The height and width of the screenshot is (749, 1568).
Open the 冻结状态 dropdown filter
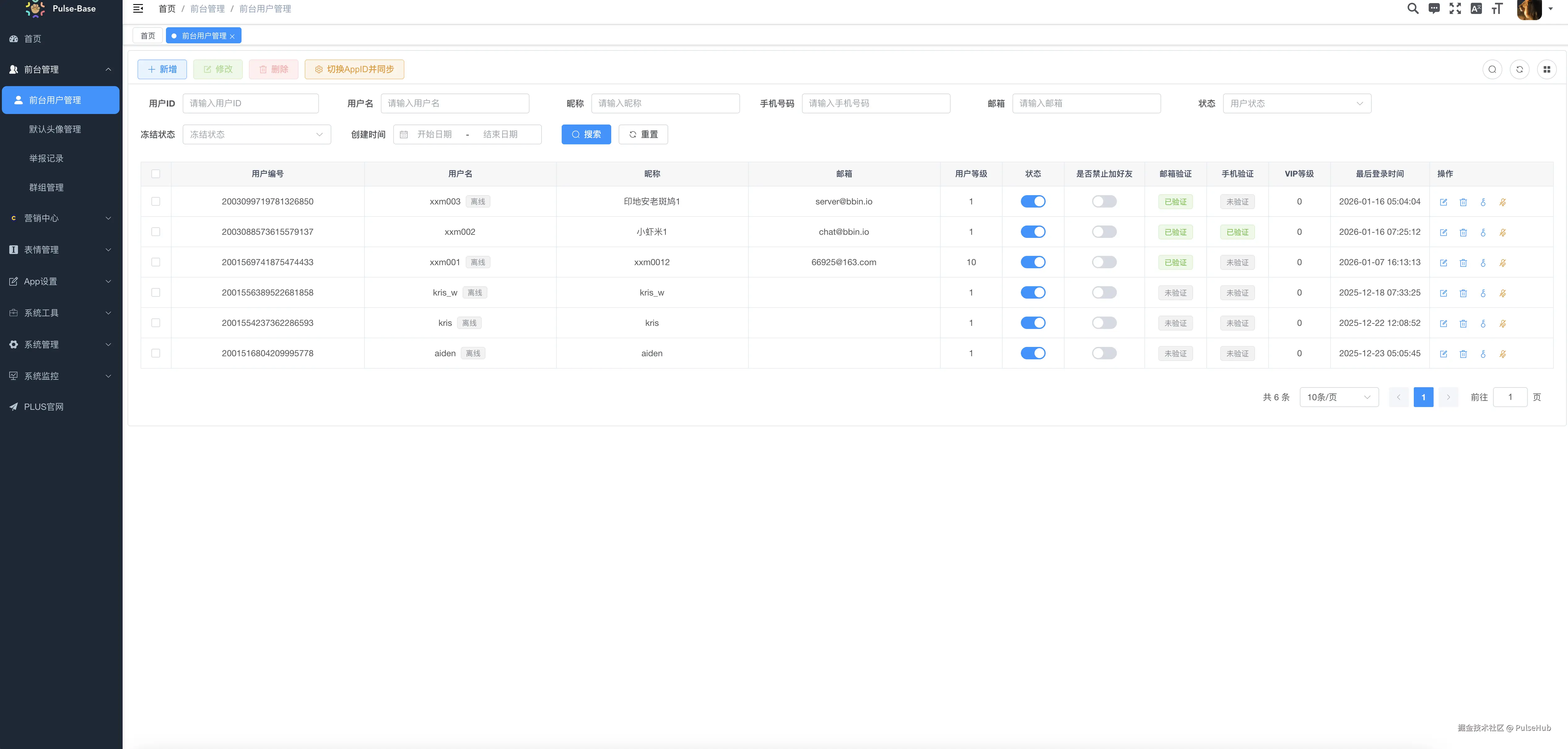256,134
